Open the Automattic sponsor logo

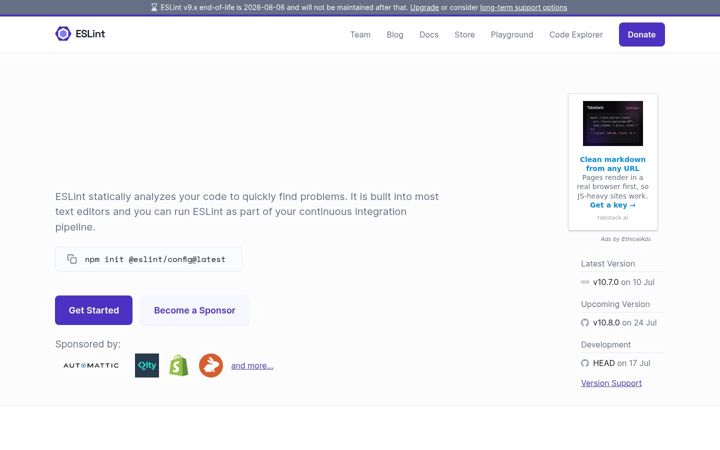click(x=91, y=366)
